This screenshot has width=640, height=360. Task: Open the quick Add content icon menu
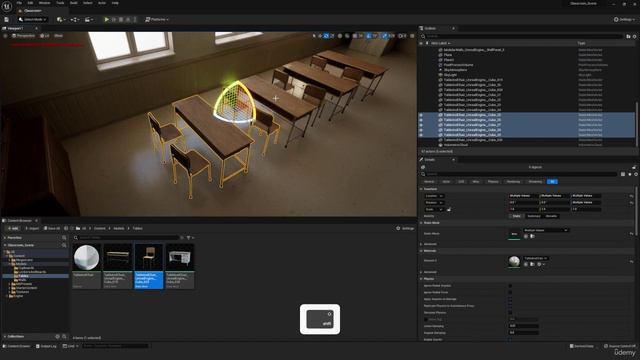tap(61, 19)
